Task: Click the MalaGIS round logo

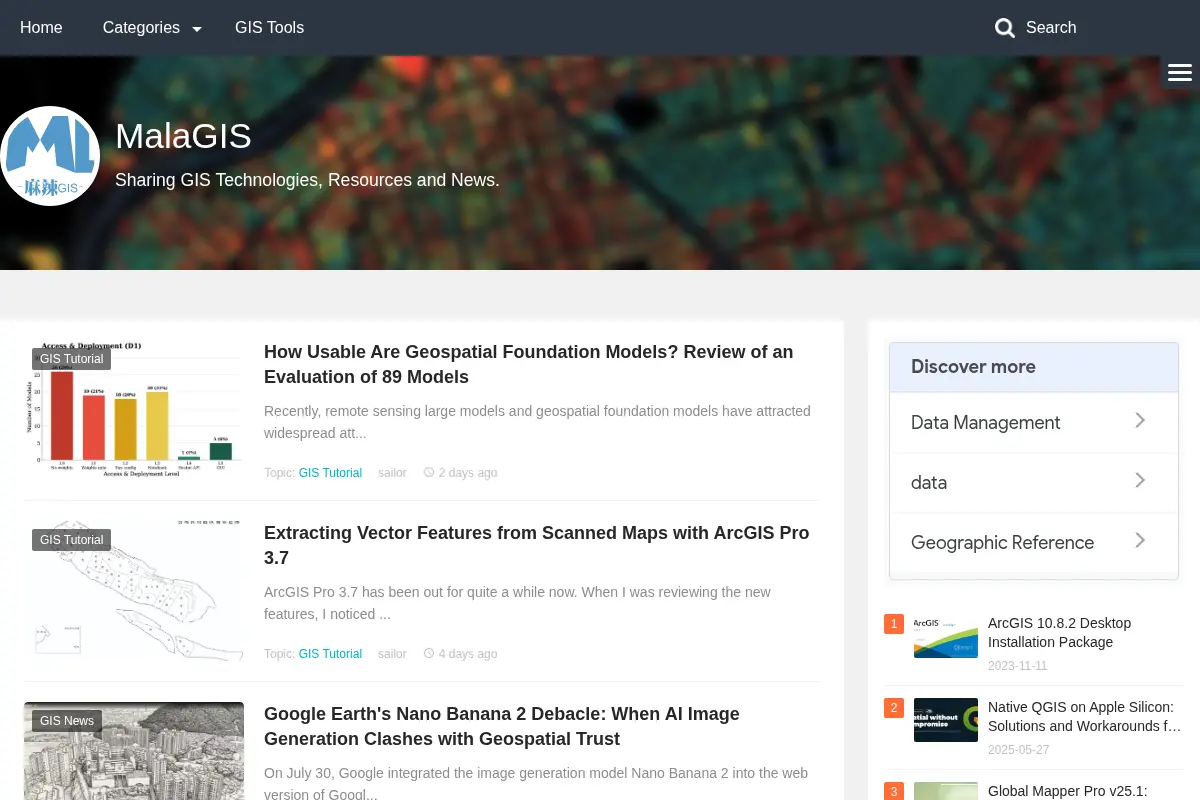Action: click(x=50, y=156)
